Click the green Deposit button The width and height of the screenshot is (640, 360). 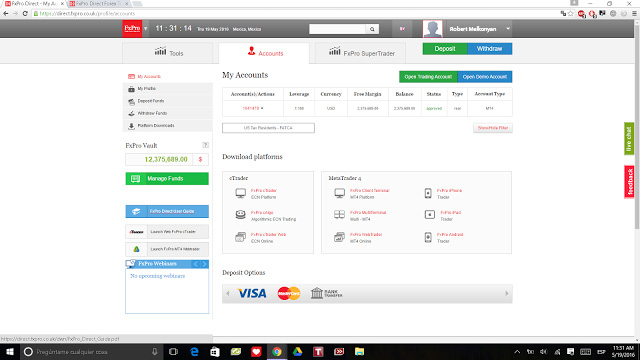coord(445,49)
